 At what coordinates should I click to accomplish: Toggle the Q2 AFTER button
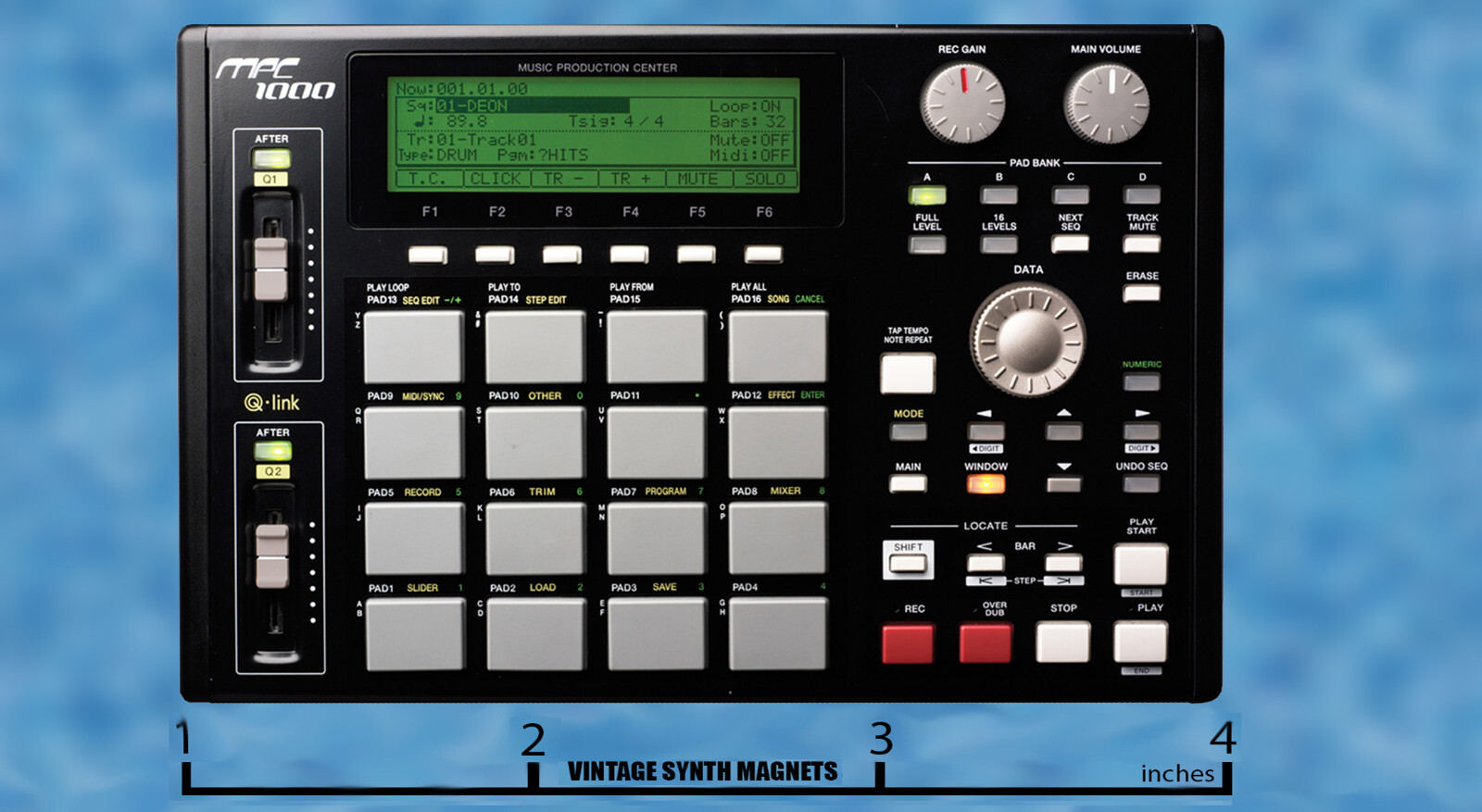pyautogui.click(x=273, y=451)
